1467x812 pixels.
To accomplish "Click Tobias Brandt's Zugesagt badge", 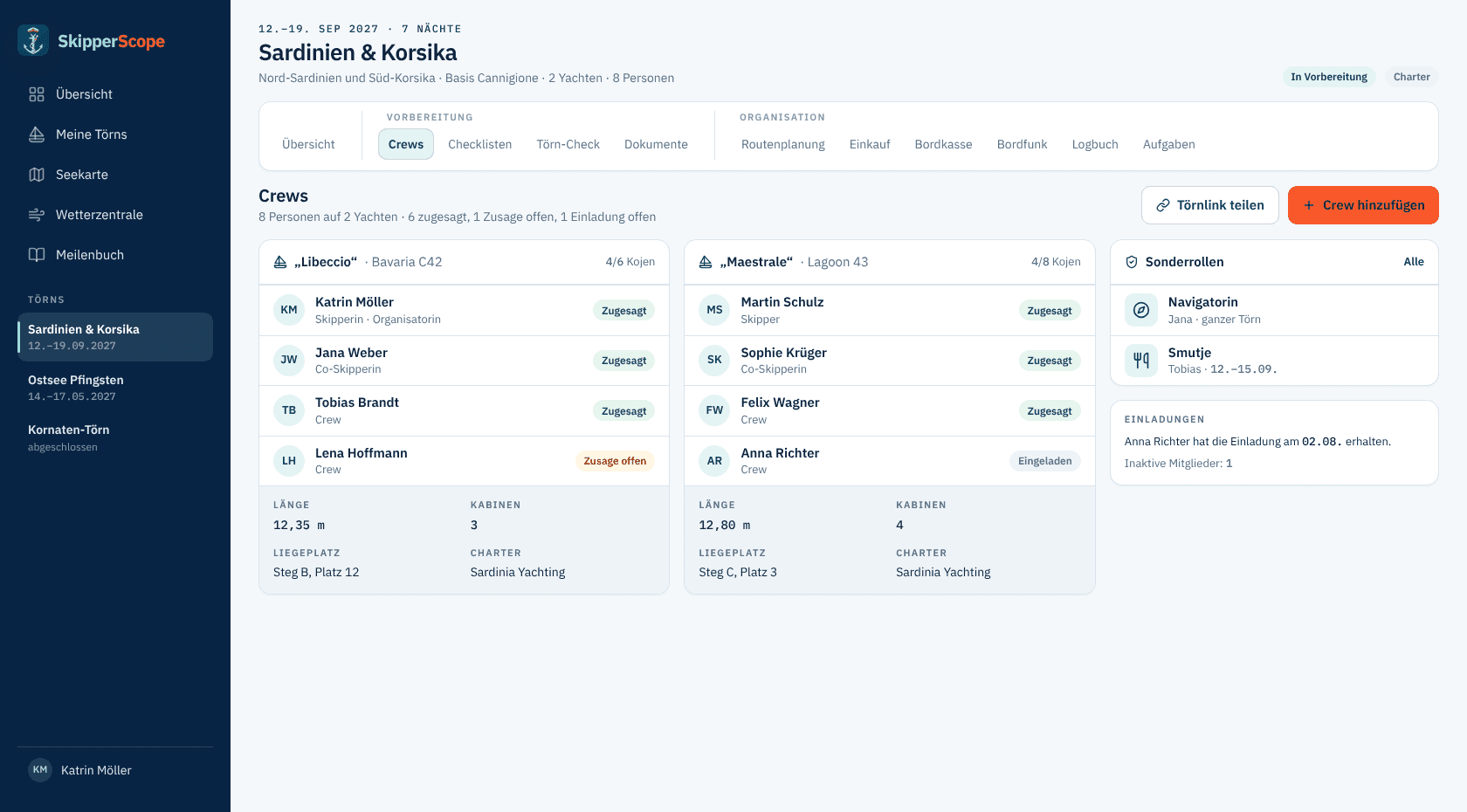I will (624, 411).
